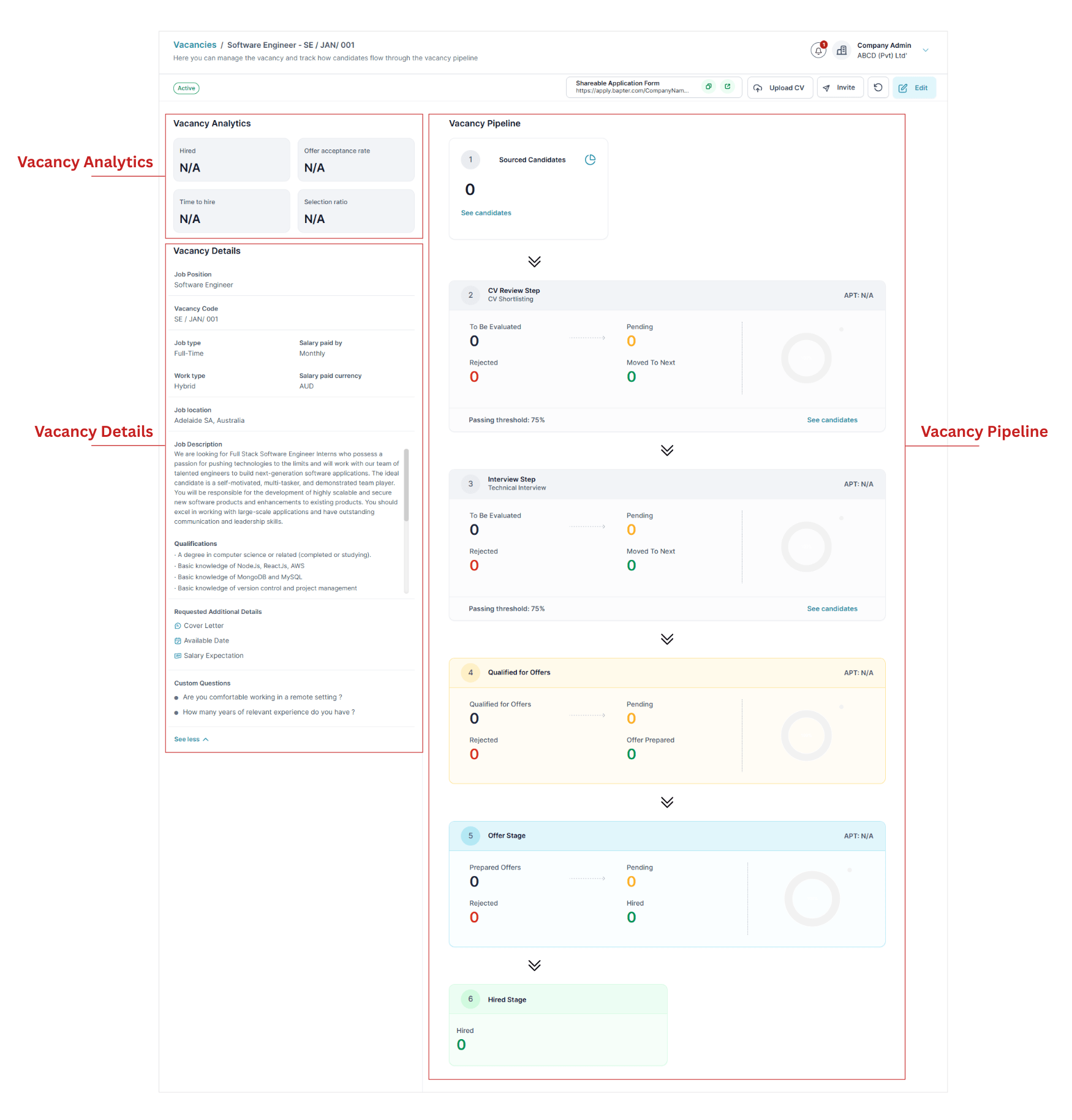Click the Cover Letter icon
The height and width of the screenshot is (1120, 1072).
[178, 626]
